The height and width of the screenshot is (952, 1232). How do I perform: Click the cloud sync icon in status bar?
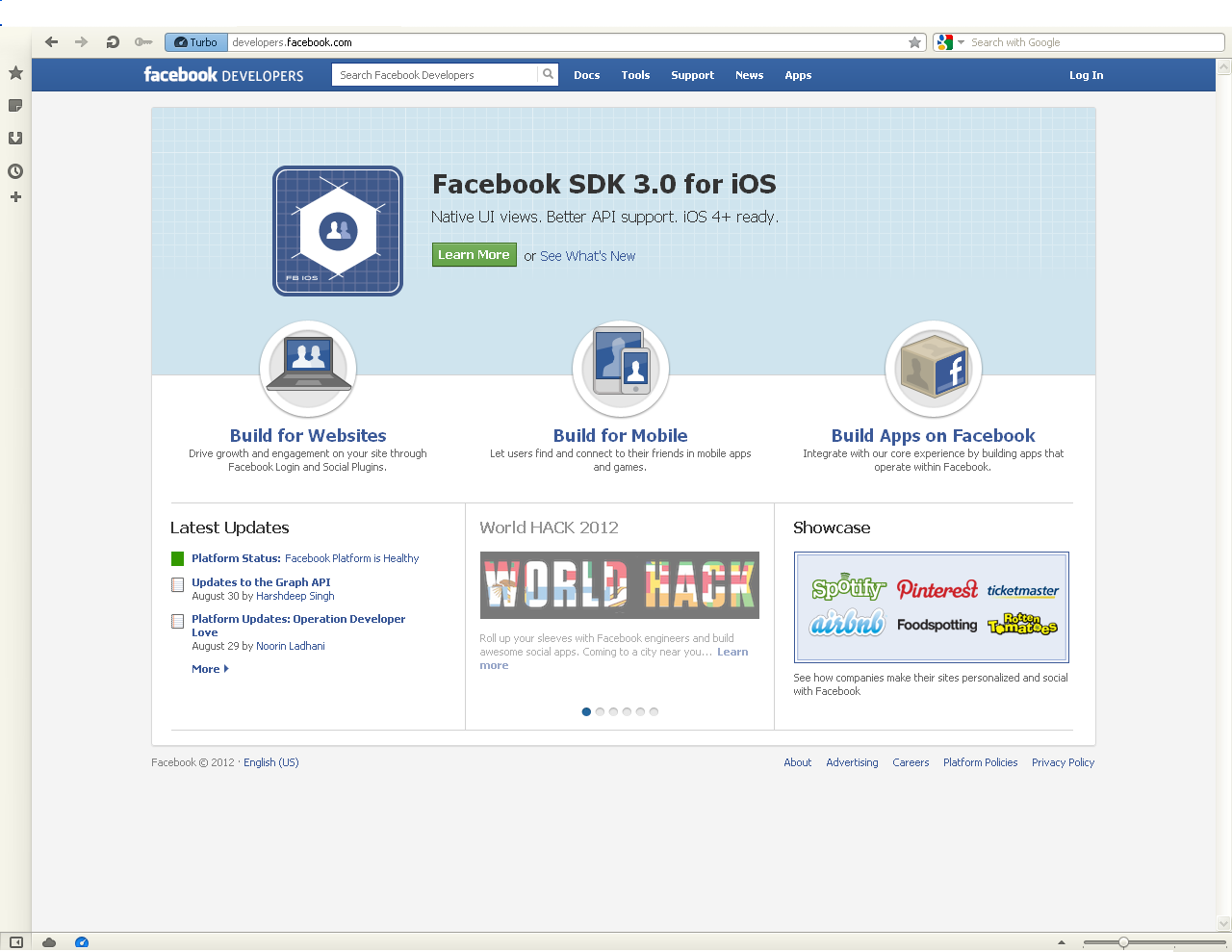[49, 942]
